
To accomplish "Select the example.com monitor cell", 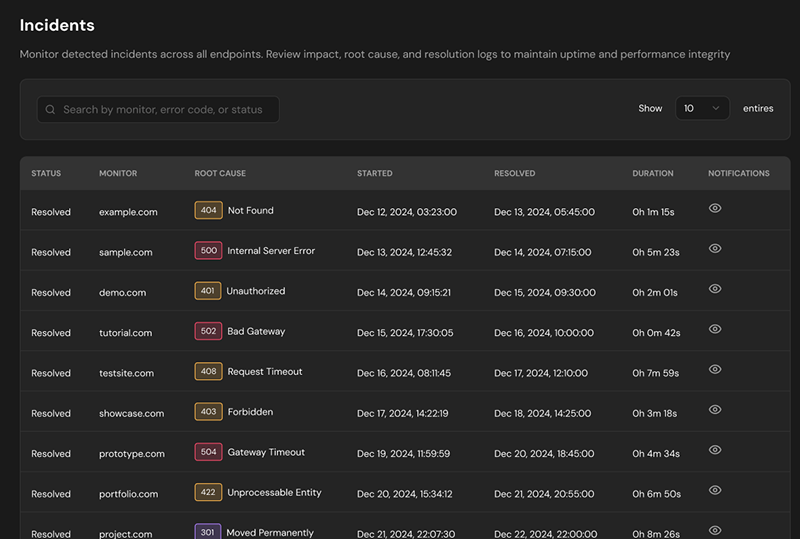I will 128,212.
